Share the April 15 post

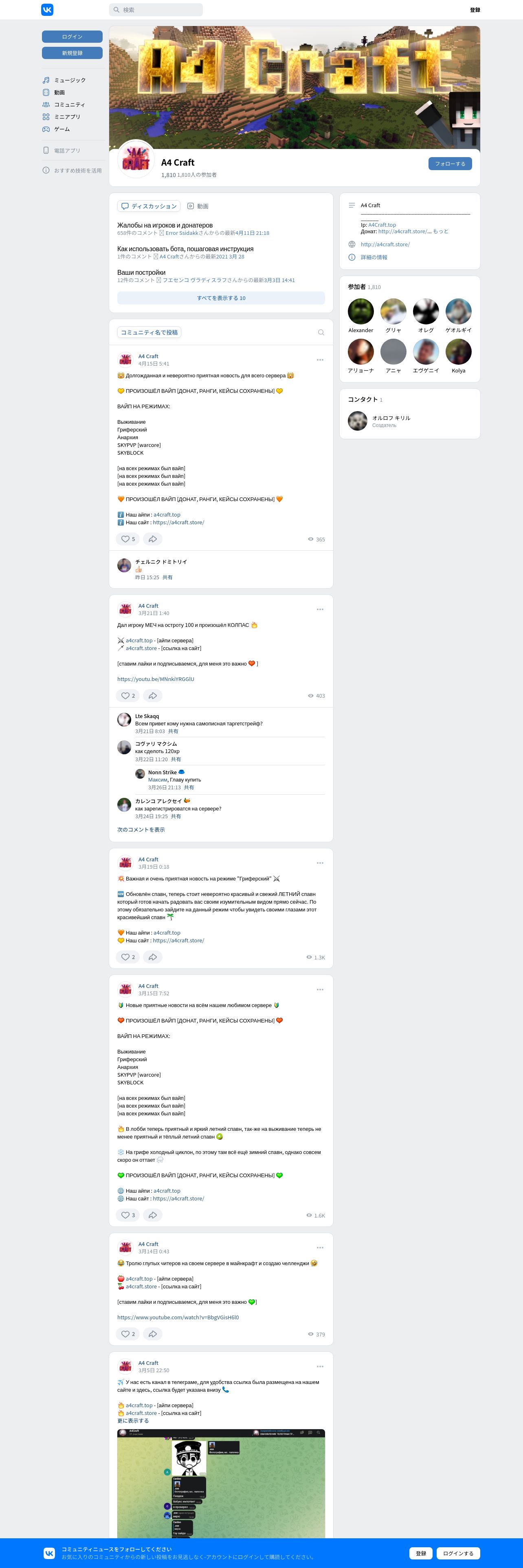pos(153,539)
